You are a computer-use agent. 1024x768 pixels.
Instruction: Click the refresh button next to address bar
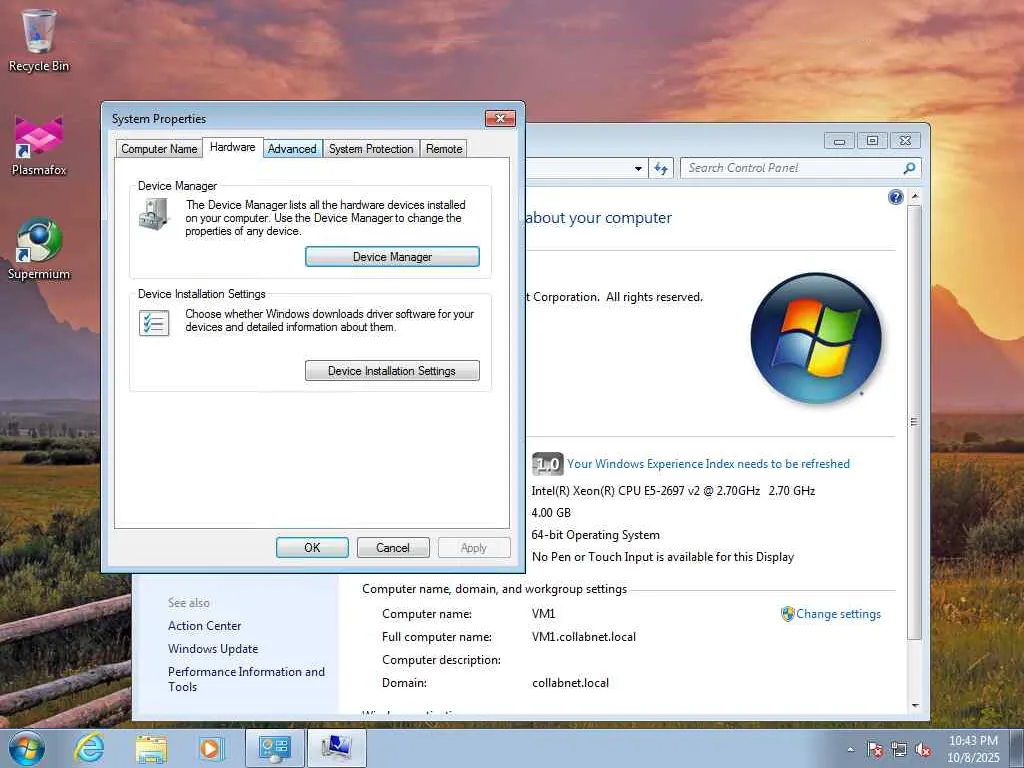tap(661, 168)
